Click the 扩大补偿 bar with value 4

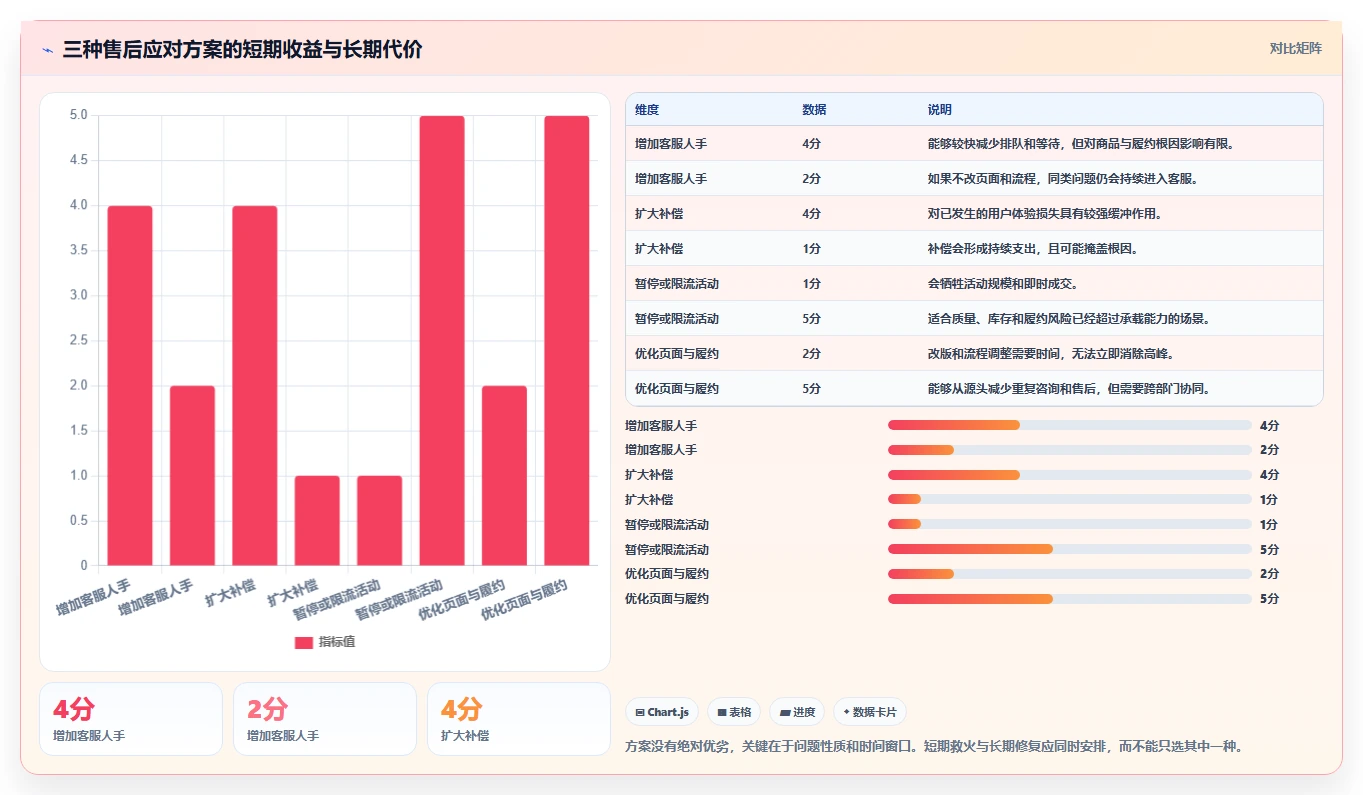click(x=255, y=386)
